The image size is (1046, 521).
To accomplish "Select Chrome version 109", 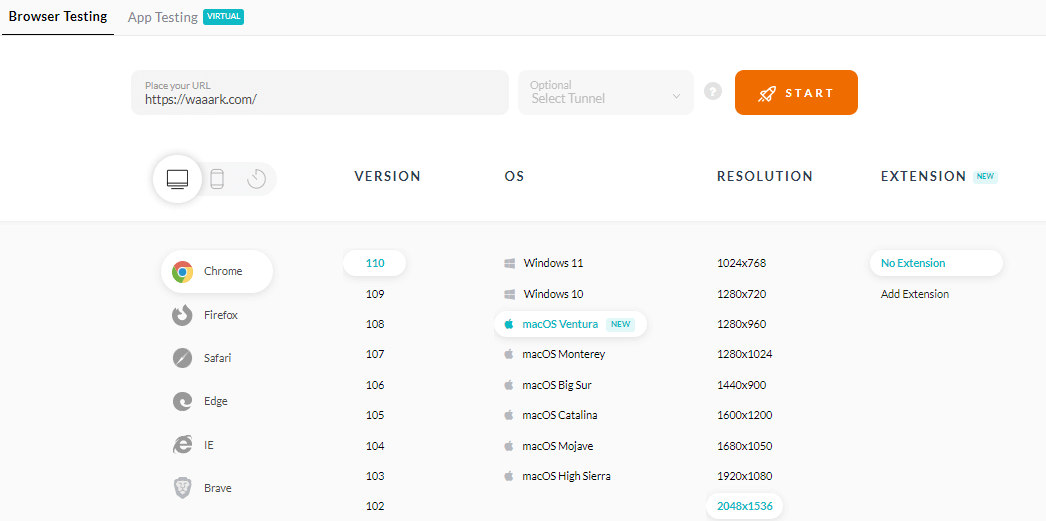I will (375, 294).
